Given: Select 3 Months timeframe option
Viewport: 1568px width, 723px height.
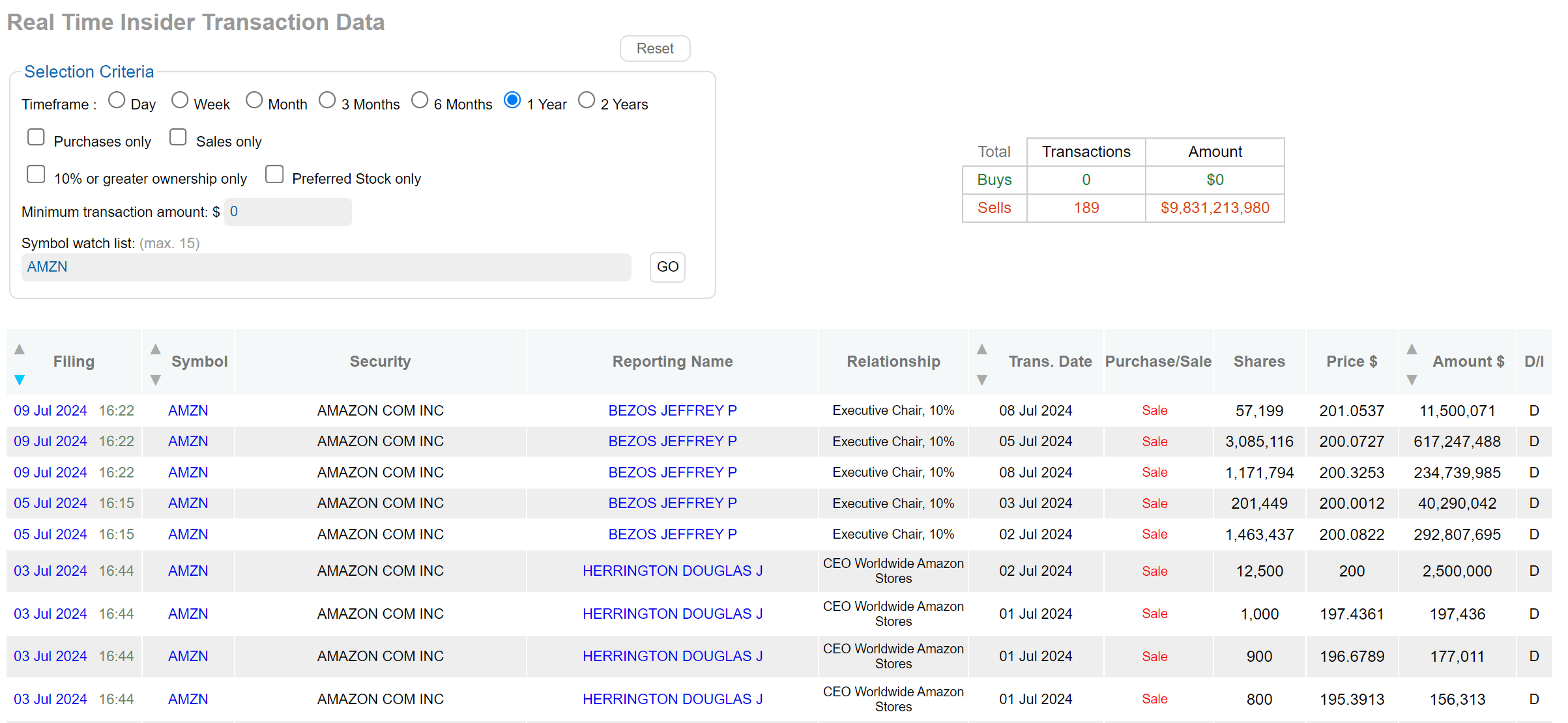Looking at the screenshot, I should (327, 100).
